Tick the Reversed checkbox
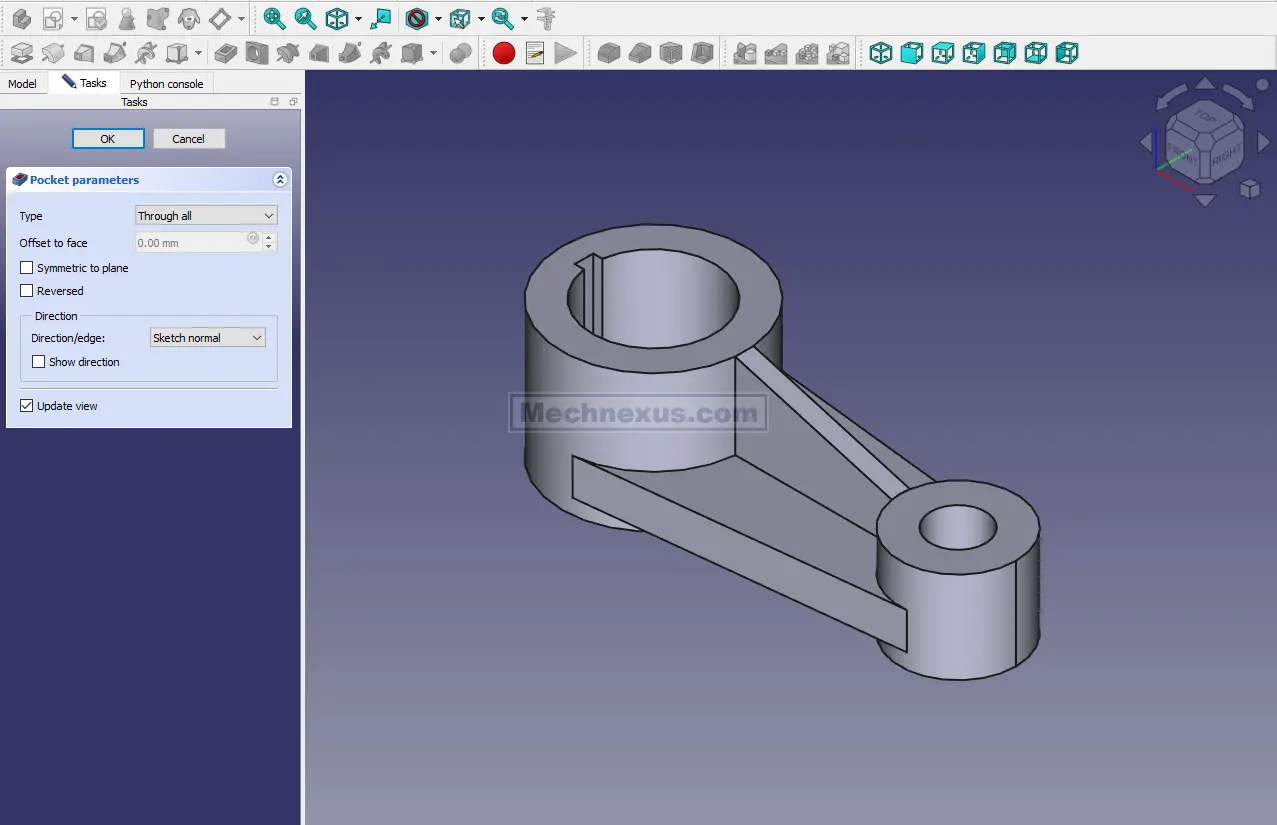This screenshot has width=1277, height=825. click(x=27, y=291)
